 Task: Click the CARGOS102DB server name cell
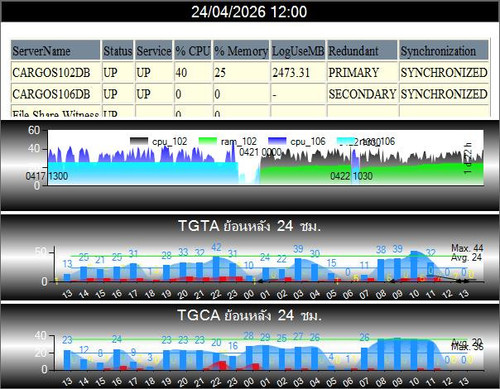click(x=55, y=72)
